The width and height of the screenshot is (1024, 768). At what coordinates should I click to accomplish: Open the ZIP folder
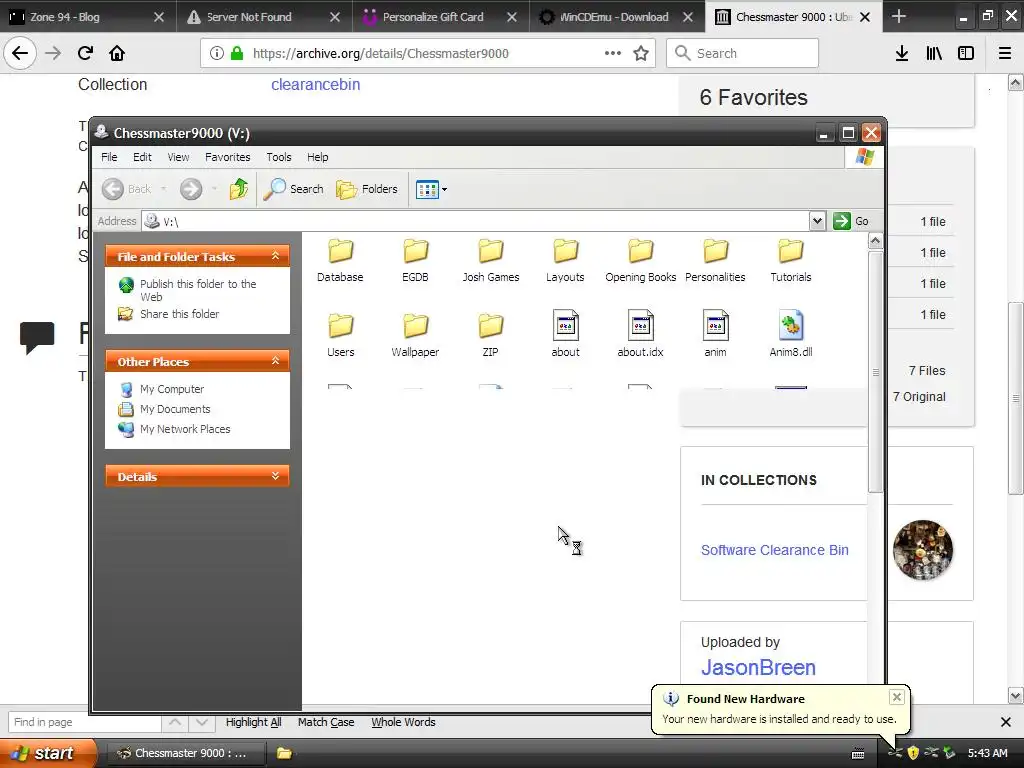490,335
